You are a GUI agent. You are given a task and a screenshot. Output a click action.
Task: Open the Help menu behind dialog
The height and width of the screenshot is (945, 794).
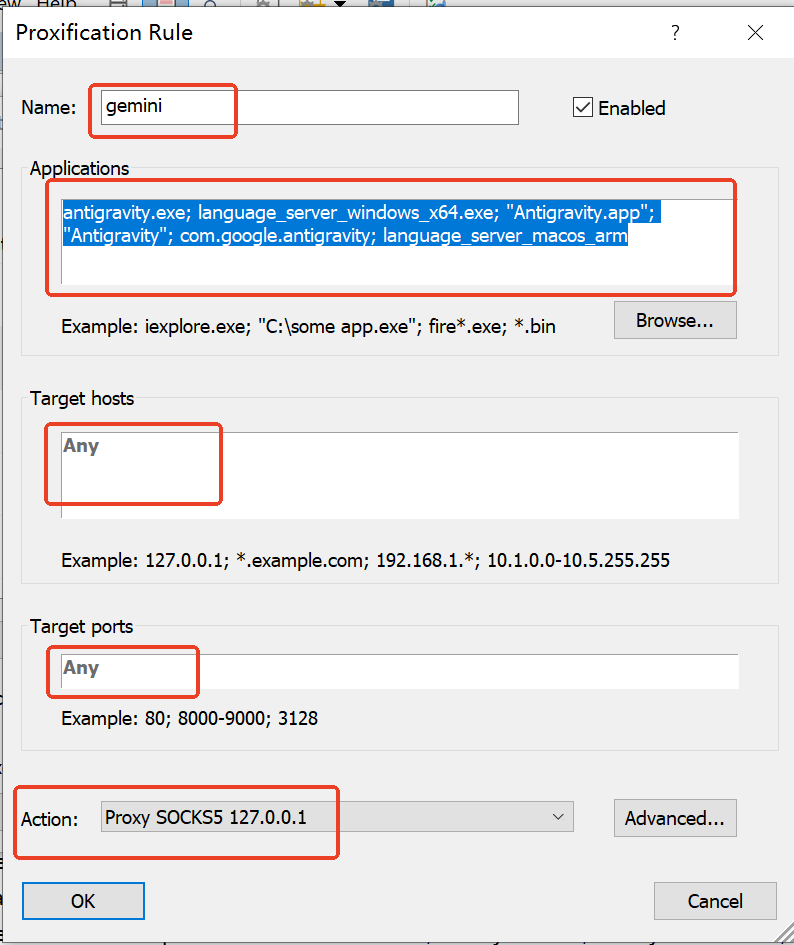pos(56,4)
